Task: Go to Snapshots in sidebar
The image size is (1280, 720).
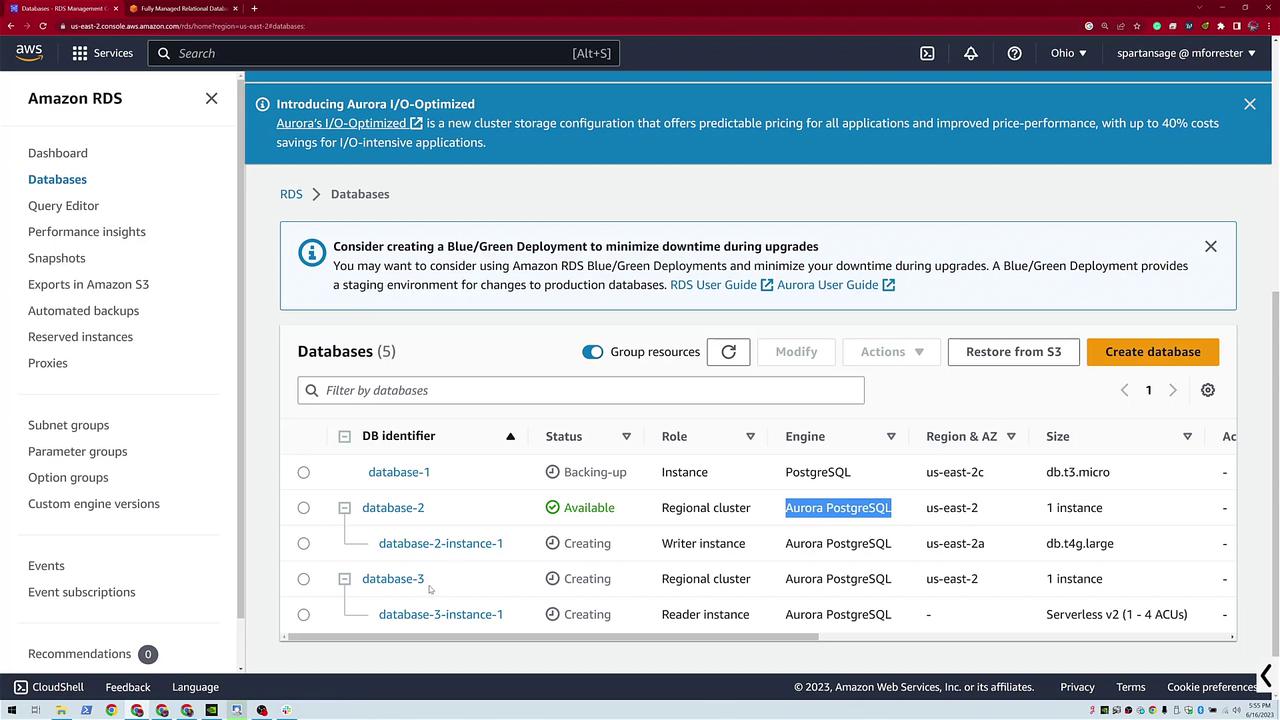Action: [x=57, y=258]
